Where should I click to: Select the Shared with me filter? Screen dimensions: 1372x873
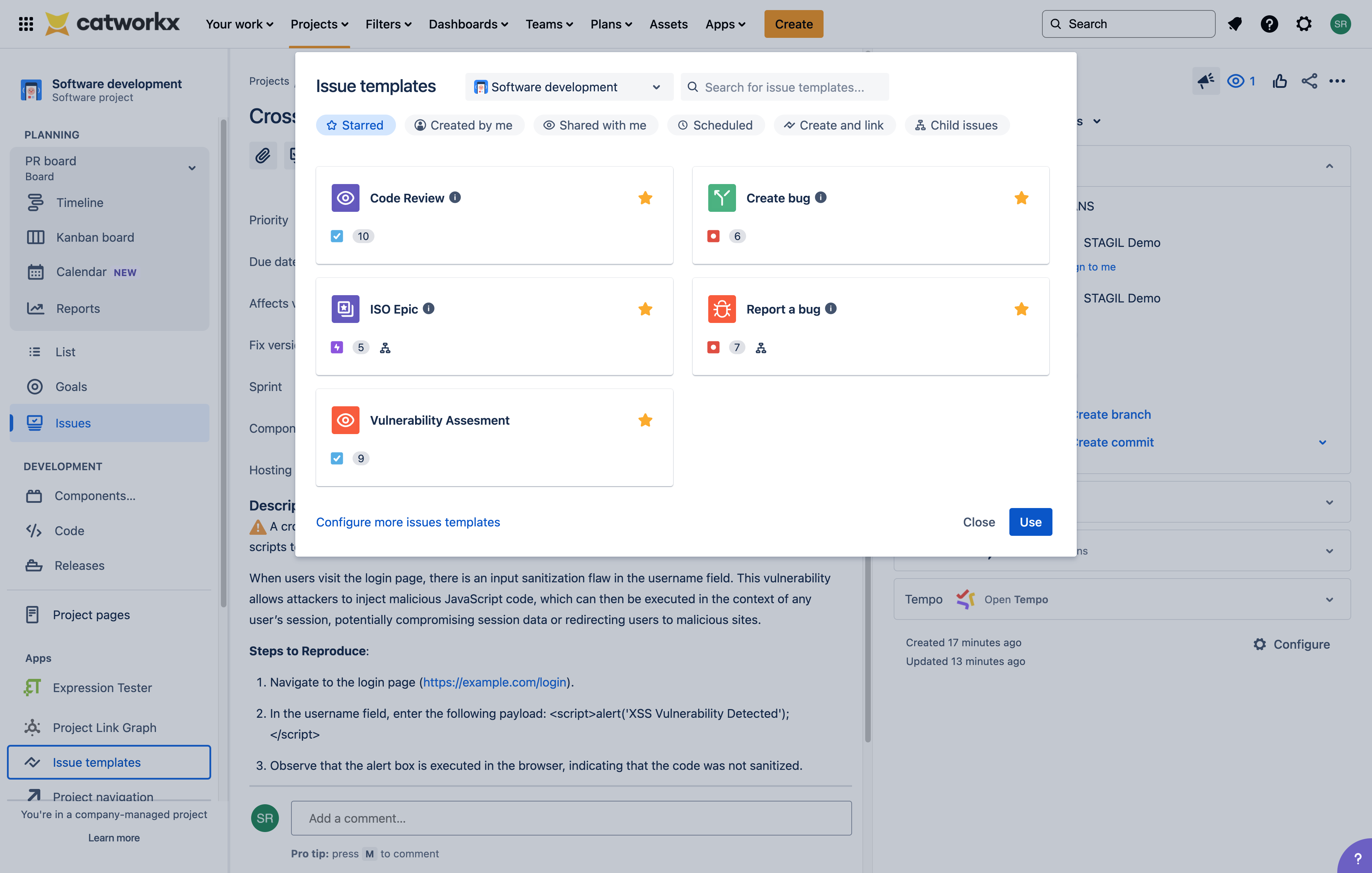click(x=595, y=125)
